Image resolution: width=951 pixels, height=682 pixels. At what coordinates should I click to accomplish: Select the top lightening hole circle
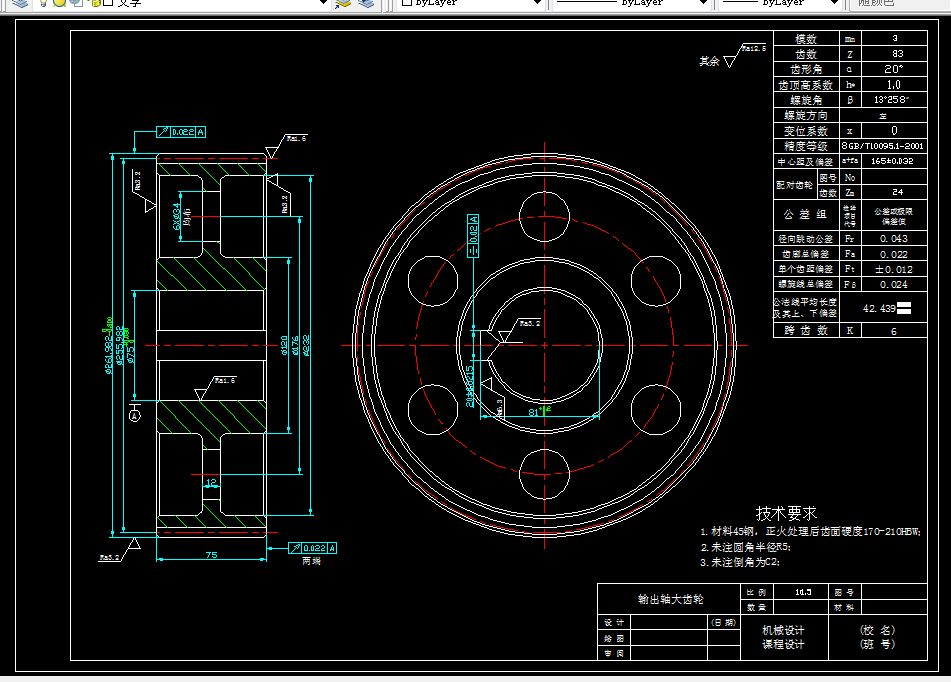pos(545,217)
